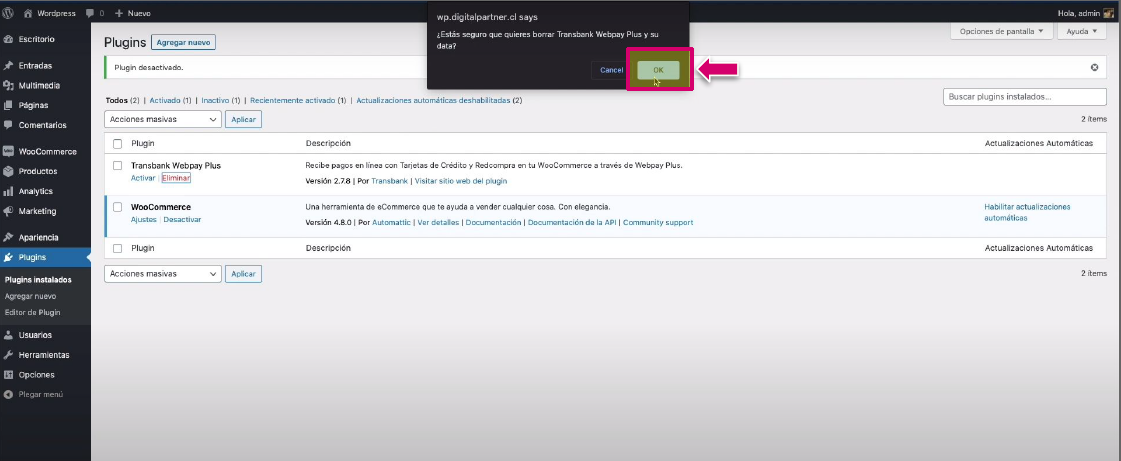This screenshot has width=1121, height=461.
Task: Open Visitar sitio web del plugin
Action: pos(461,181)
